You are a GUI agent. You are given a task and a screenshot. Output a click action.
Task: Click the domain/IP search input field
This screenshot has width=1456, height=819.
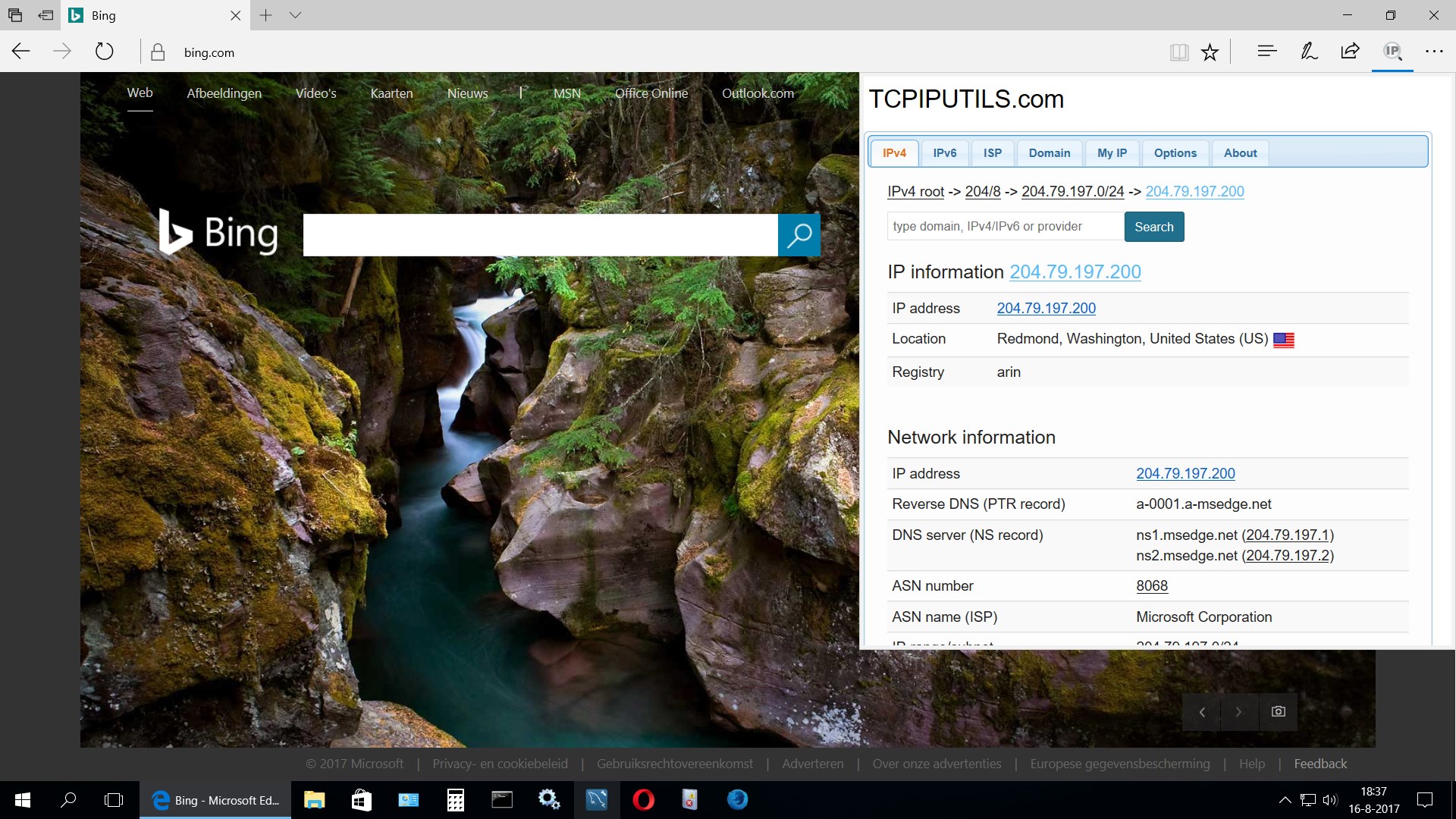[1003, 226]
